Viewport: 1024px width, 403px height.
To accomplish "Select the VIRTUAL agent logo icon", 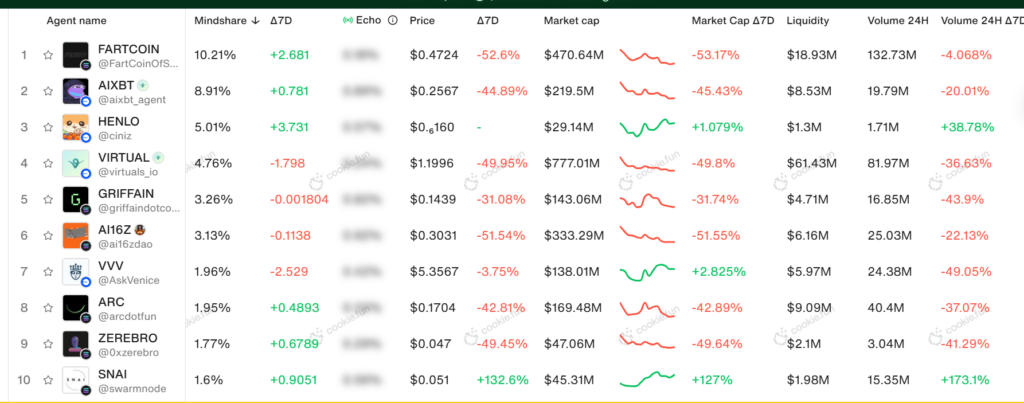I will coord(76,163).
